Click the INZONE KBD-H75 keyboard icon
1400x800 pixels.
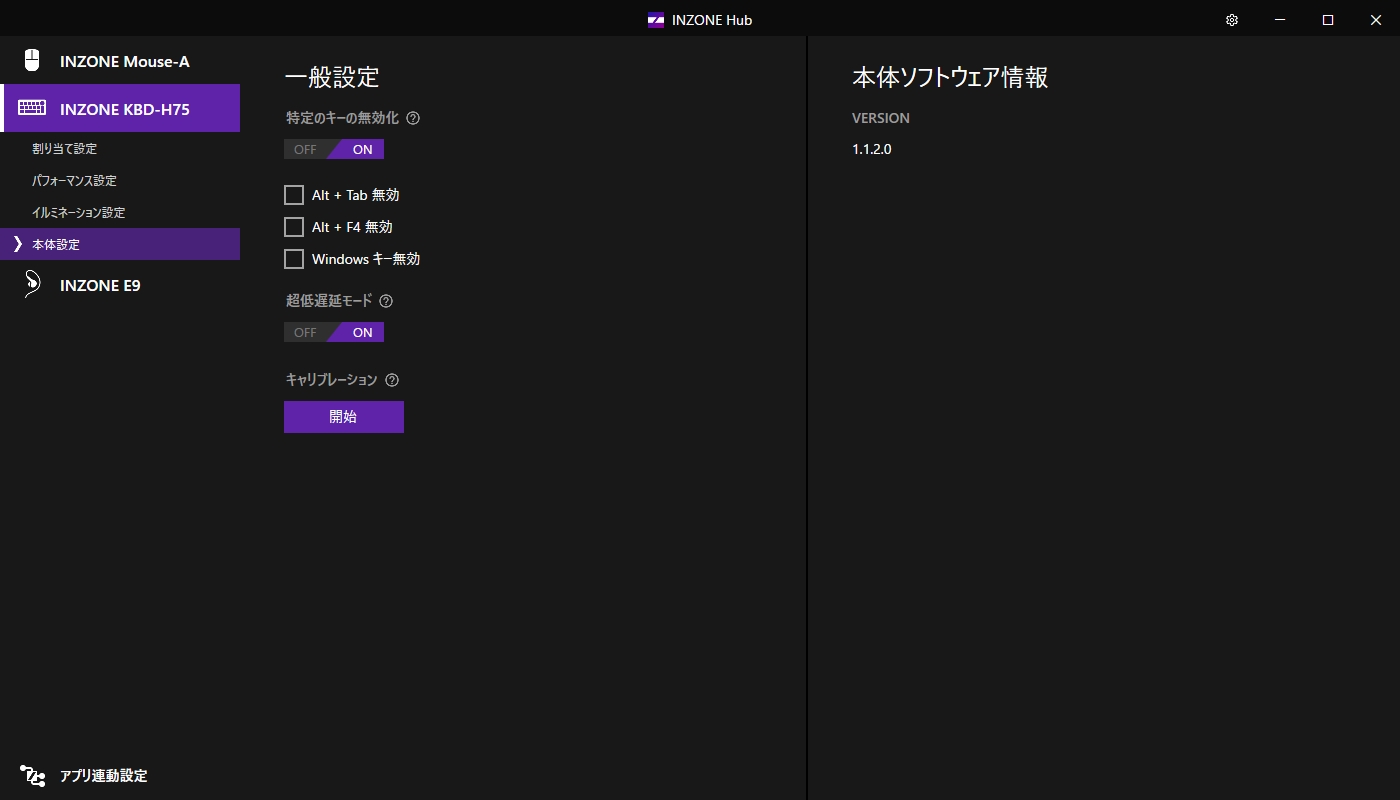pos(32,108)
